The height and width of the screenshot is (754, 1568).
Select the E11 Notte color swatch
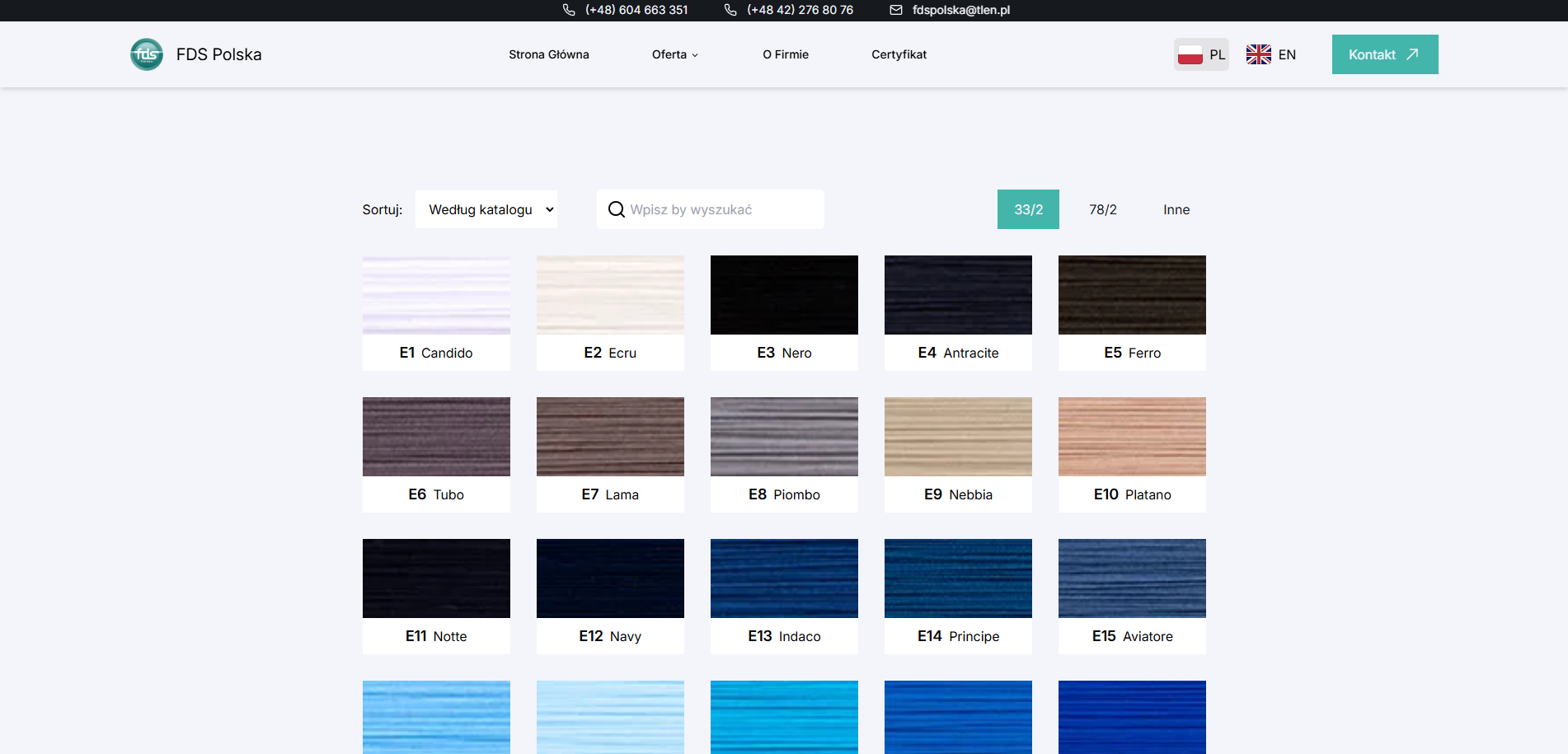[436, 597]
